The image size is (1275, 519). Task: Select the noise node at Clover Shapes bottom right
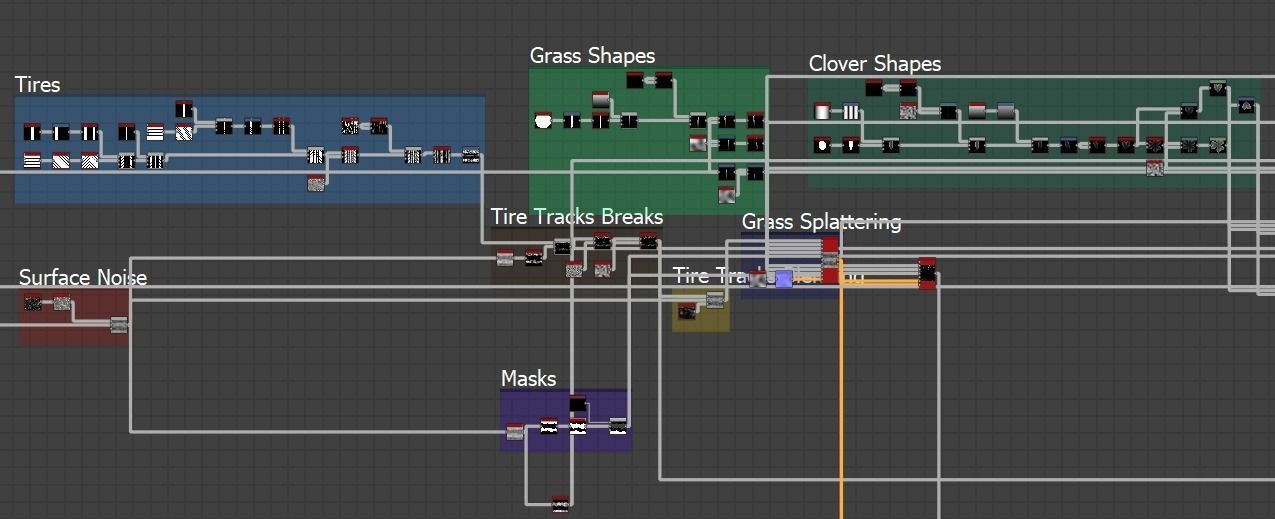pos(1155,168)
